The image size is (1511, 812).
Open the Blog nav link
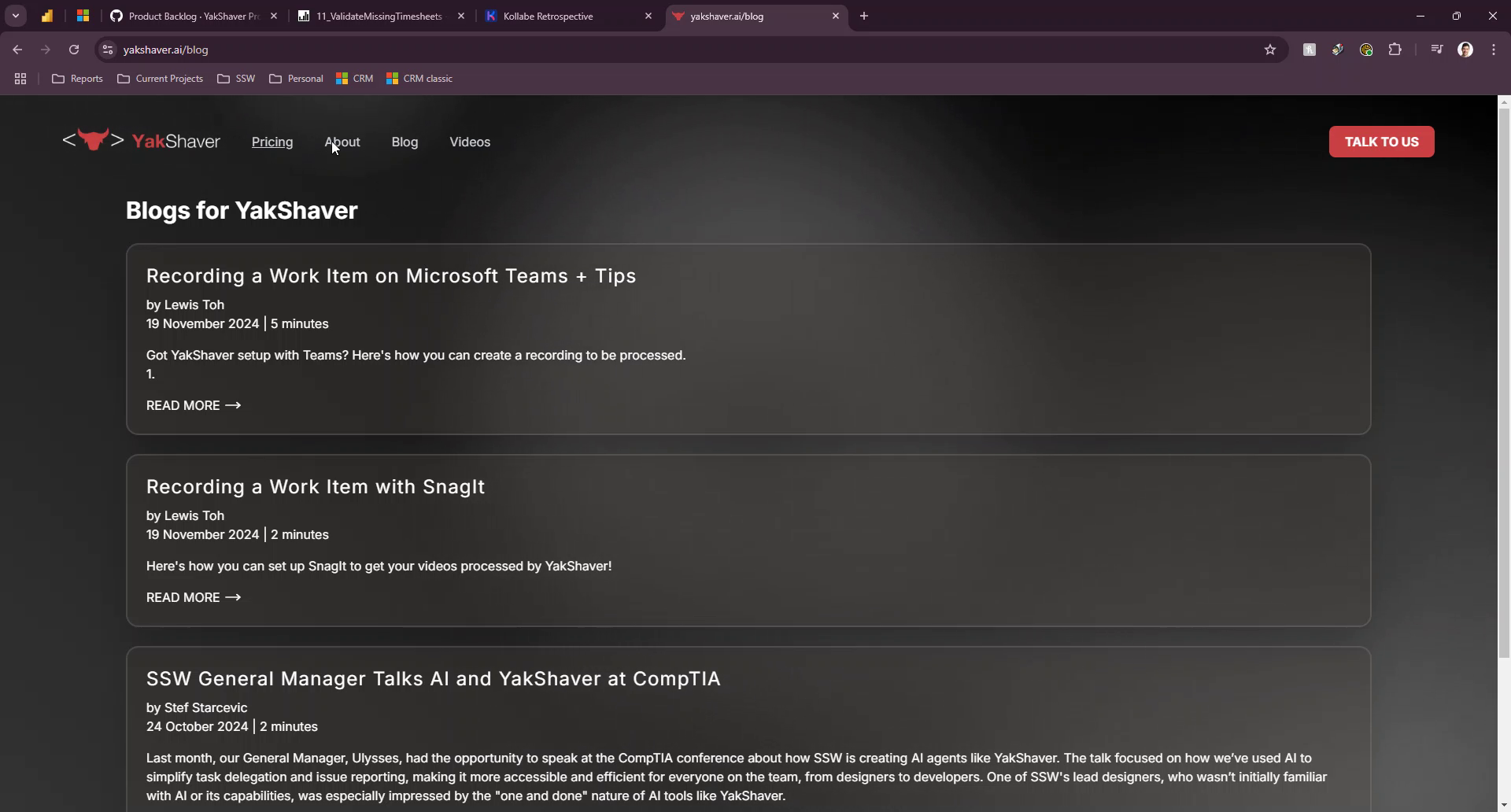coord(405,142)
